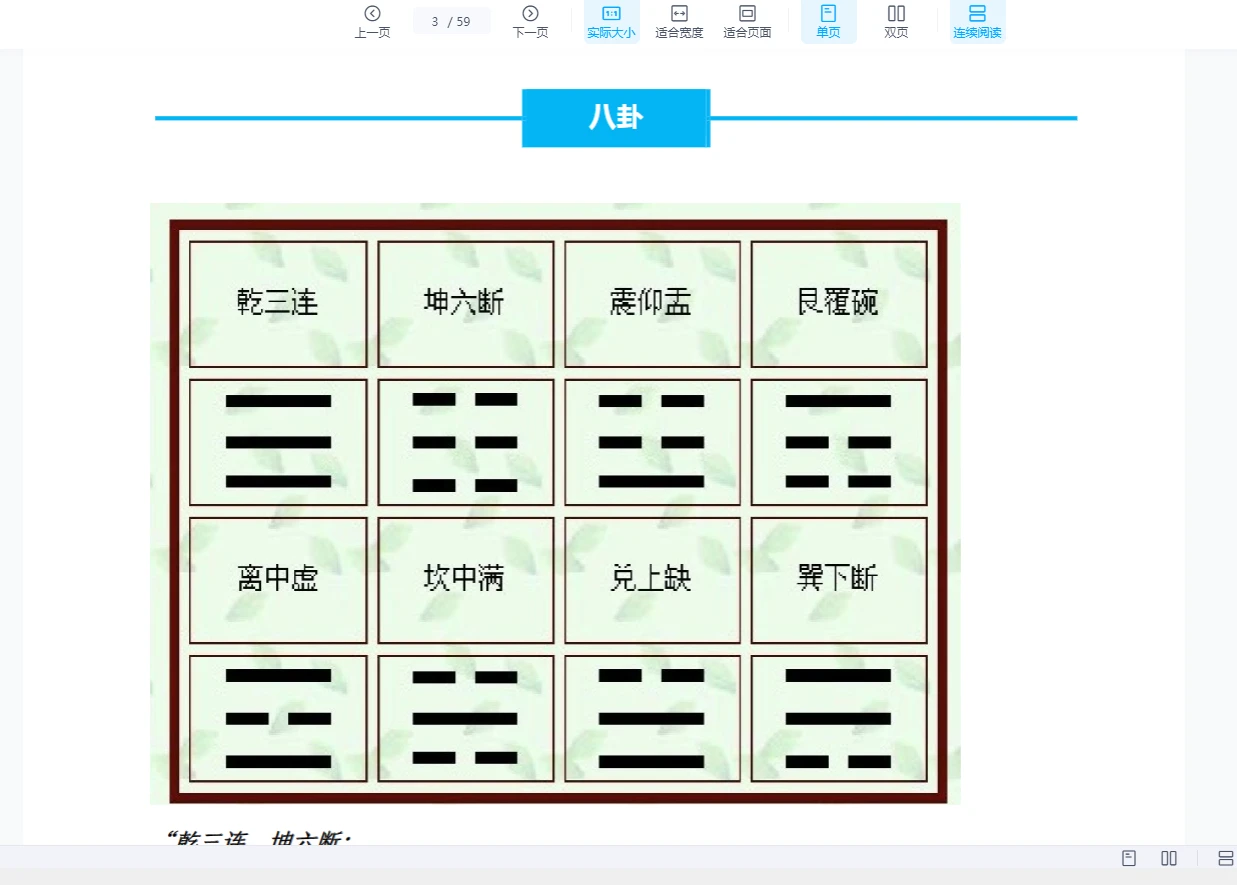Click the 八卦 heading banner
The height and width of the screenshot is (885, 1237).
click(x=616, y=118)
